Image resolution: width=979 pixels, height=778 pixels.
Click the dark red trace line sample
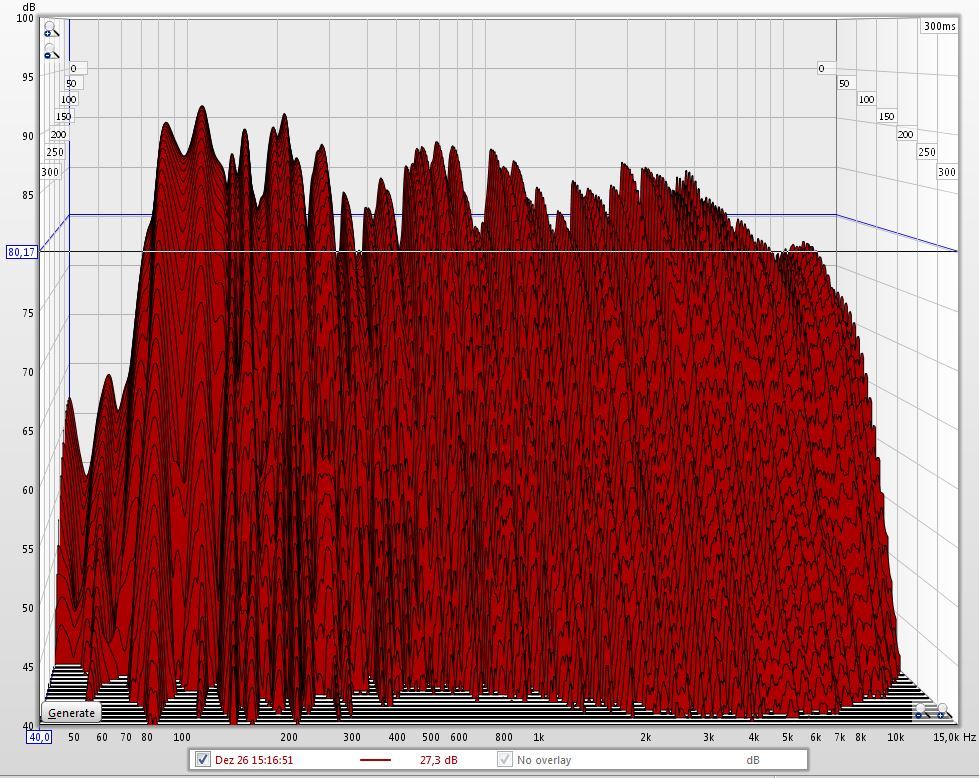pos(375,760)
